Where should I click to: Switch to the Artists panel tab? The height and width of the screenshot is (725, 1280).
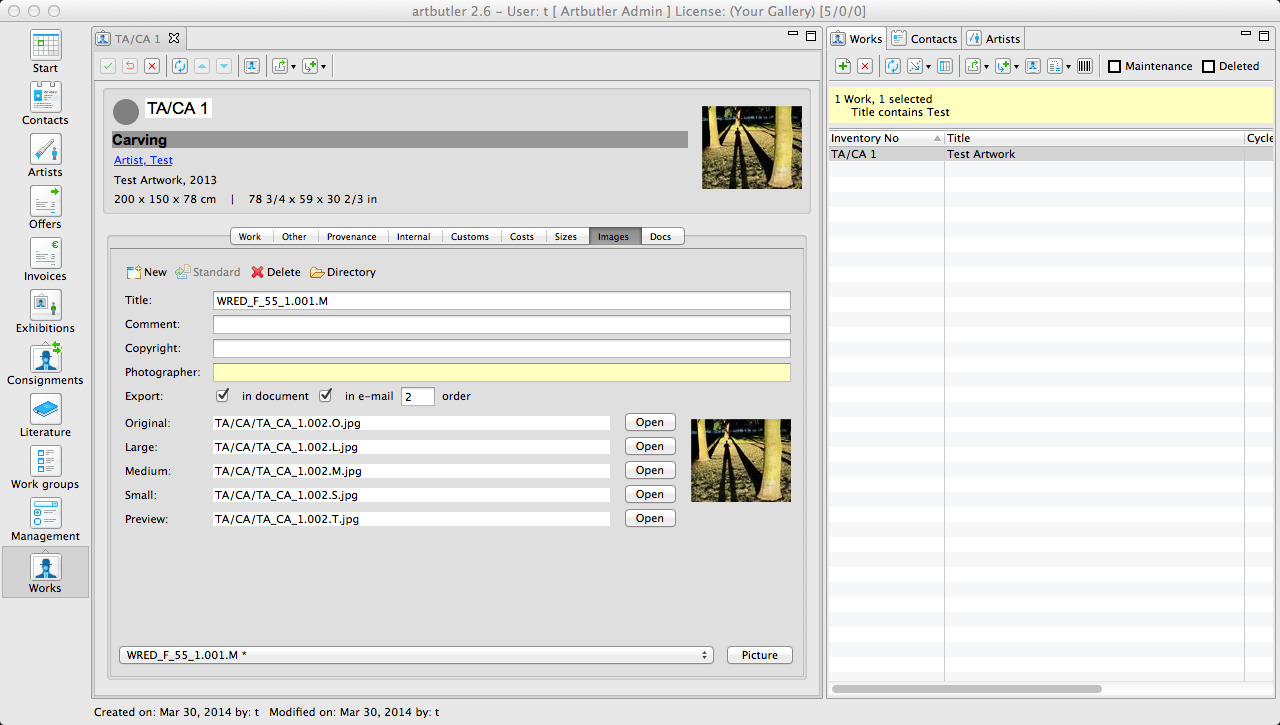(993, 39)
